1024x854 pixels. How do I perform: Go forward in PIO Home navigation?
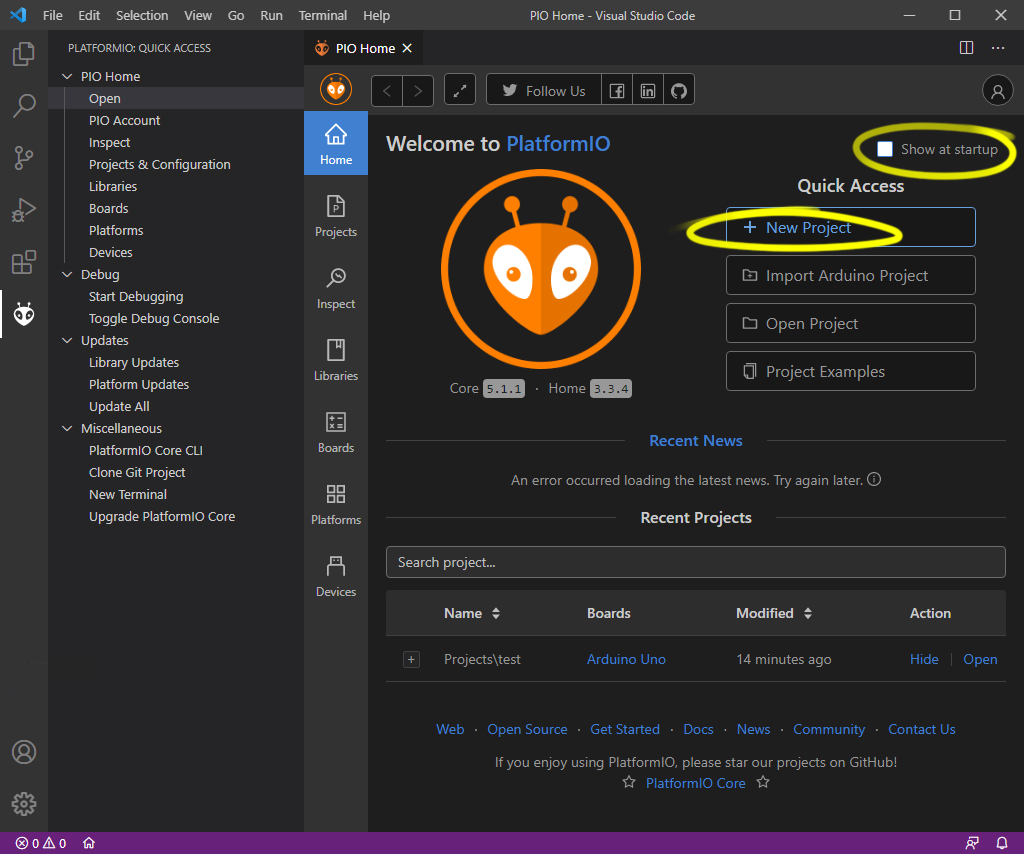(418, 91)
